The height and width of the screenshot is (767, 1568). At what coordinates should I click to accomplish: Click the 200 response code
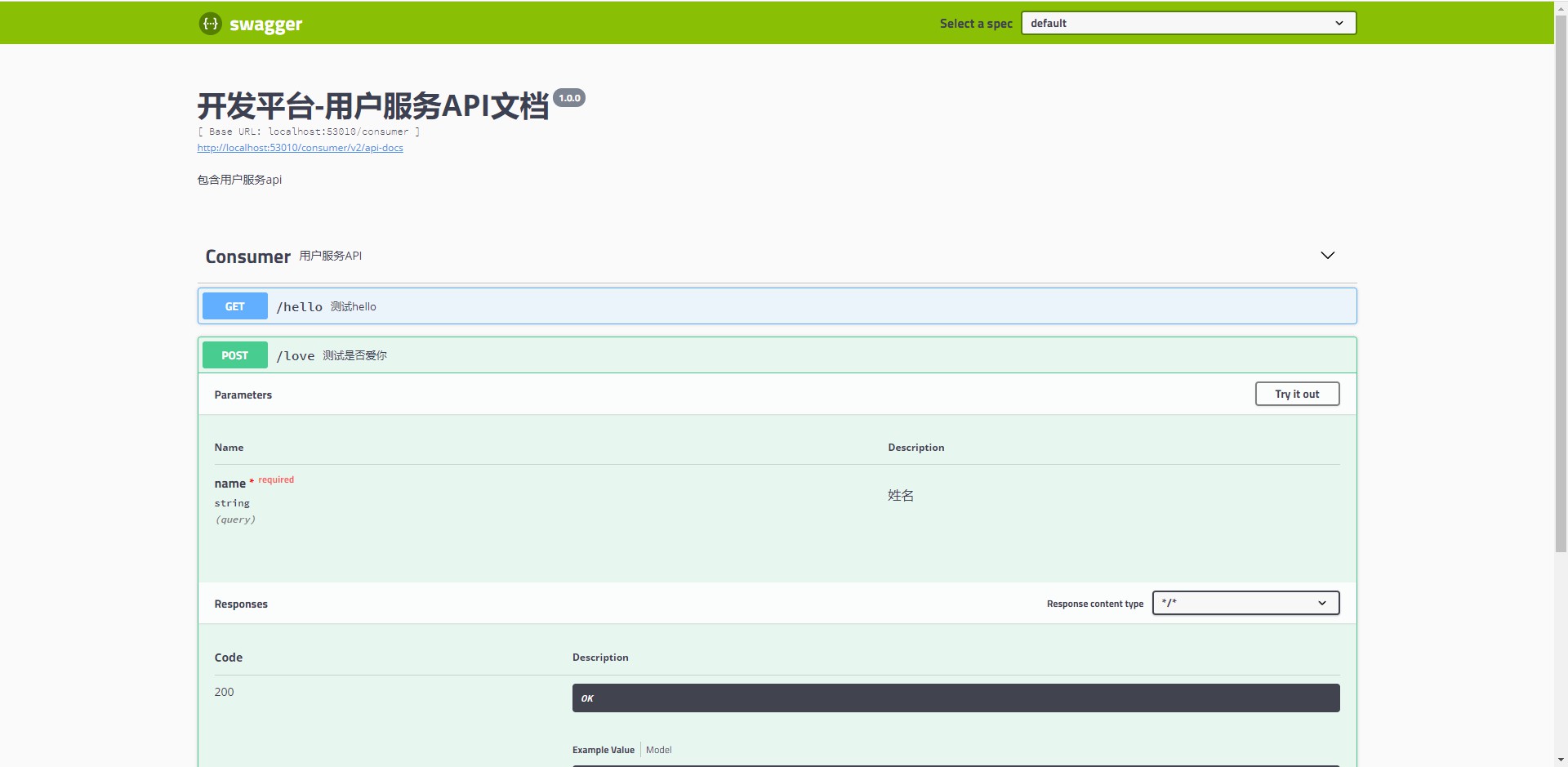coord(224,692)
